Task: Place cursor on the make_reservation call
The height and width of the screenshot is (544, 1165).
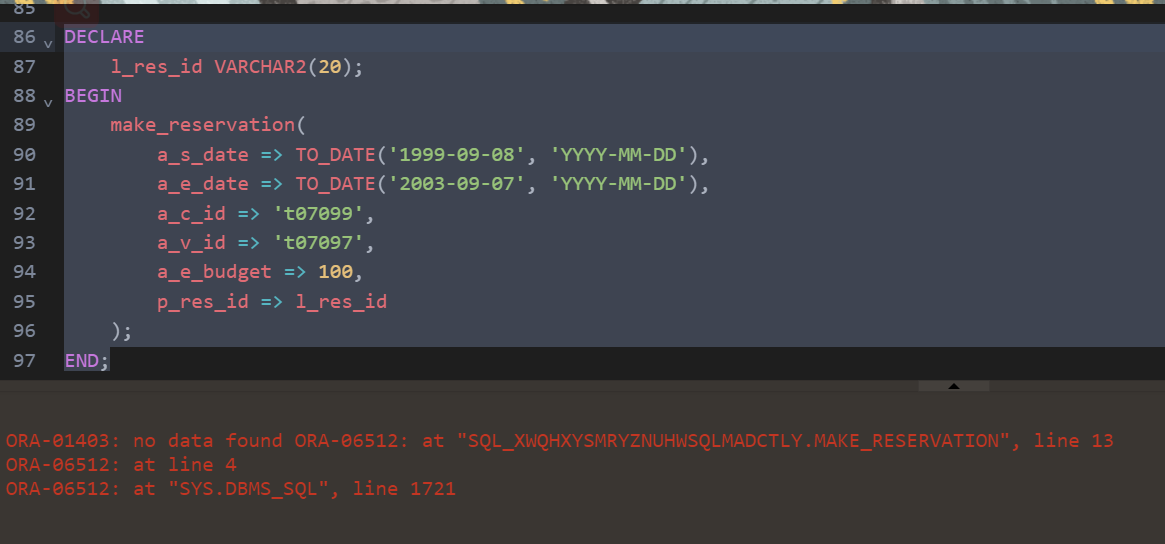Action: click(203, 125)
